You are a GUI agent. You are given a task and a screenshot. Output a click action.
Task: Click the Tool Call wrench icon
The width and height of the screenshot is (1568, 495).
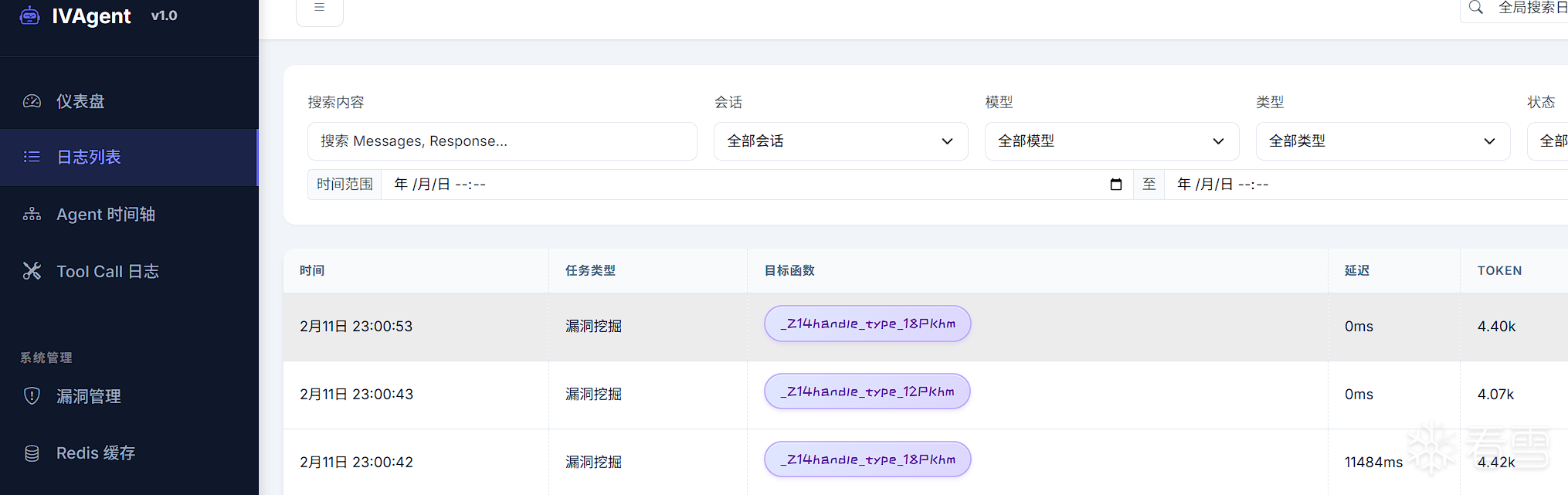coord(32,271)
